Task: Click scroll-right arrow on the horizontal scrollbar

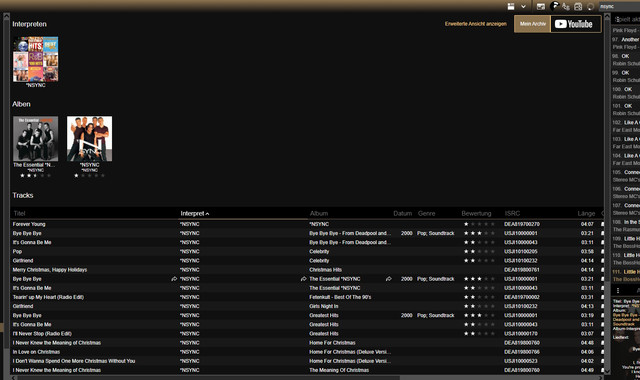Action: tap(600, 378)
